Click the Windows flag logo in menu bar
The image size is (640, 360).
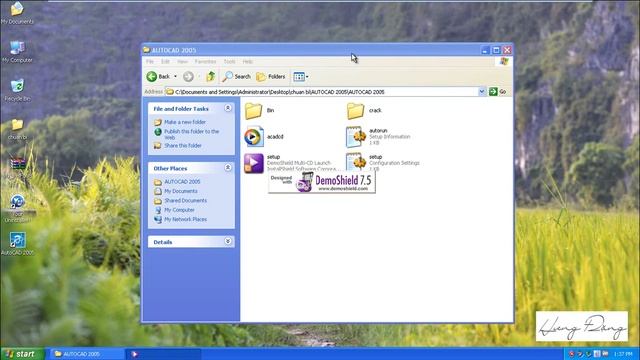click(x=504, y=61)
